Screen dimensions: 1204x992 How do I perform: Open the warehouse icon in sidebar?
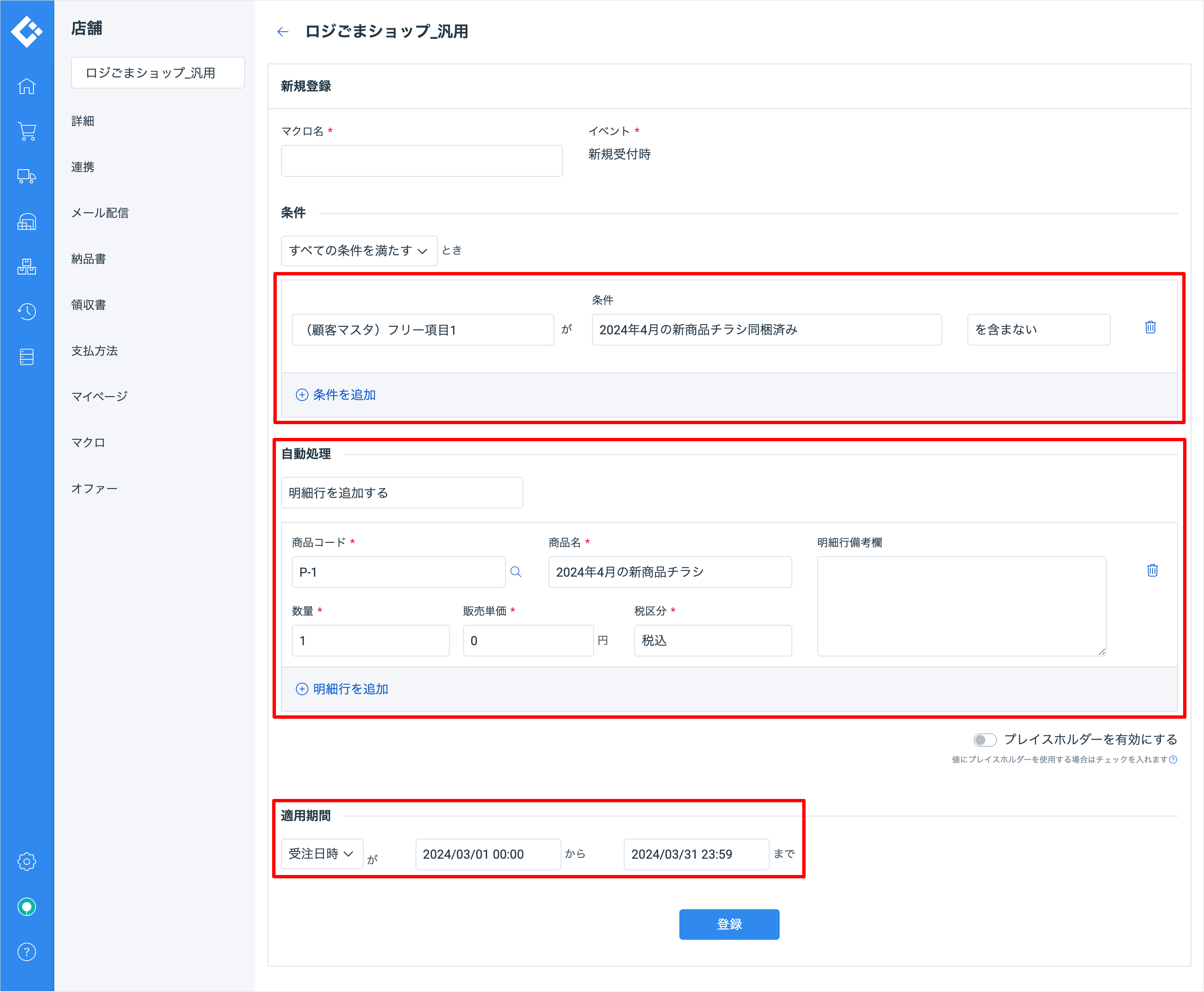pos(26,222)
